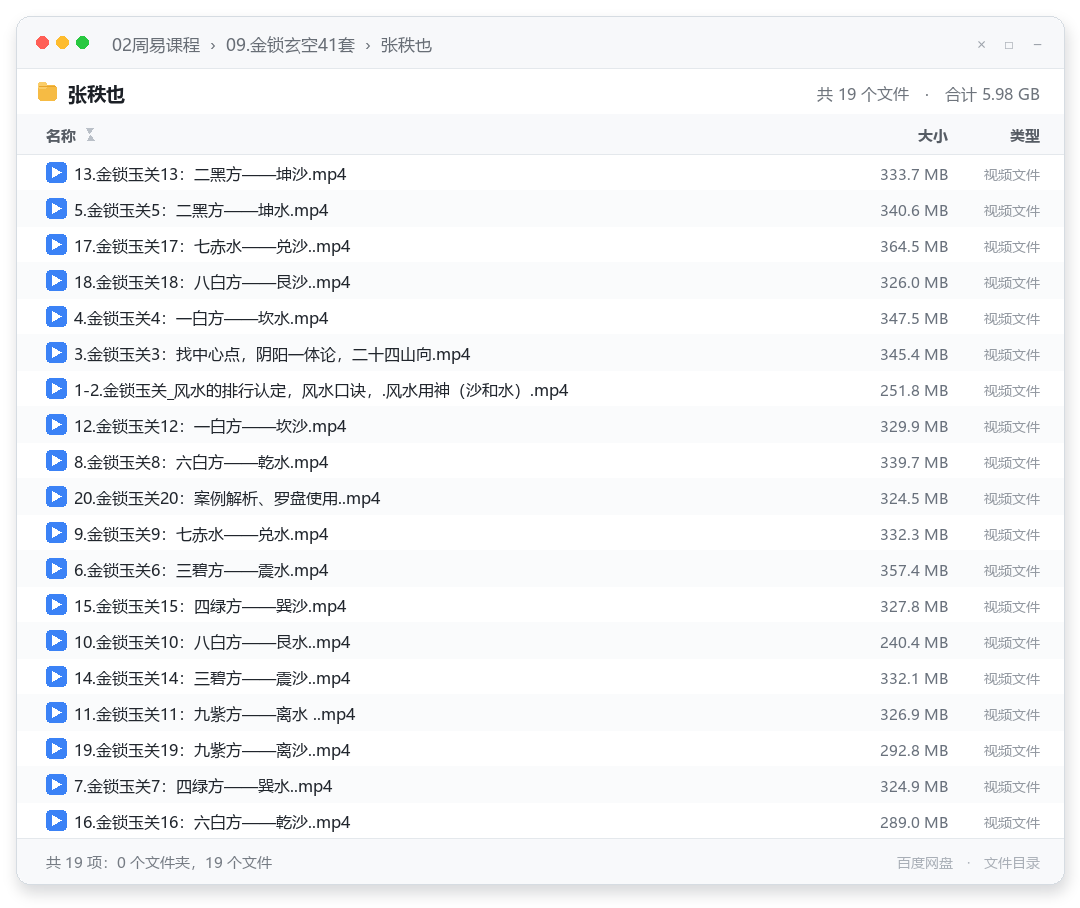Screen dimensions: 1080x908
Task: Select file name 12.金锁玉关12：一白方——坎沙.mp4
Action: coord(210,426)
